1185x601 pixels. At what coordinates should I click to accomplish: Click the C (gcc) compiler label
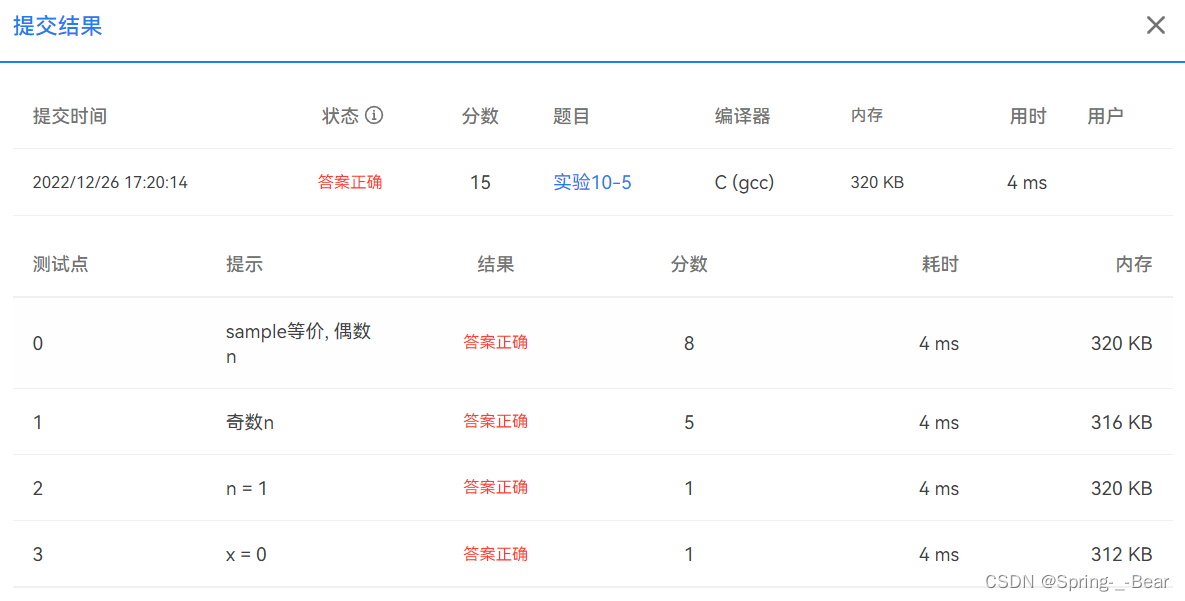744,182
